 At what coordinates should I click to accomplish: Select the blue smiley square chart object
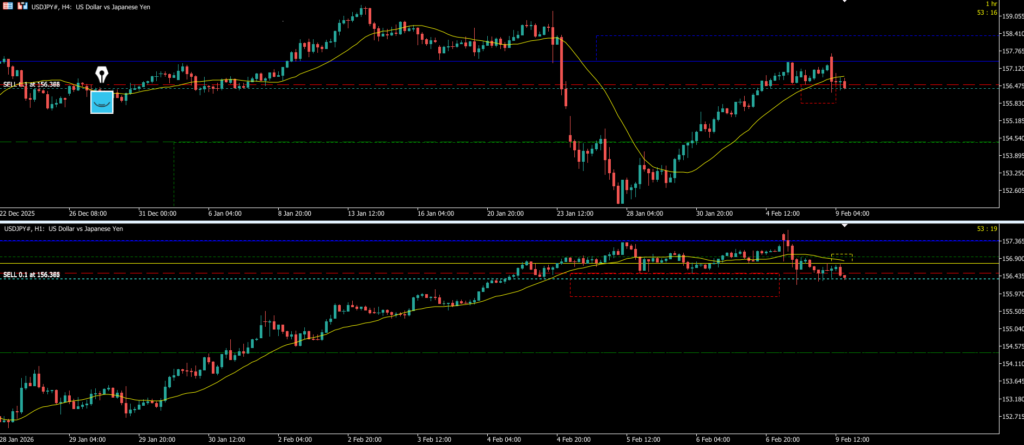(101, 101)
